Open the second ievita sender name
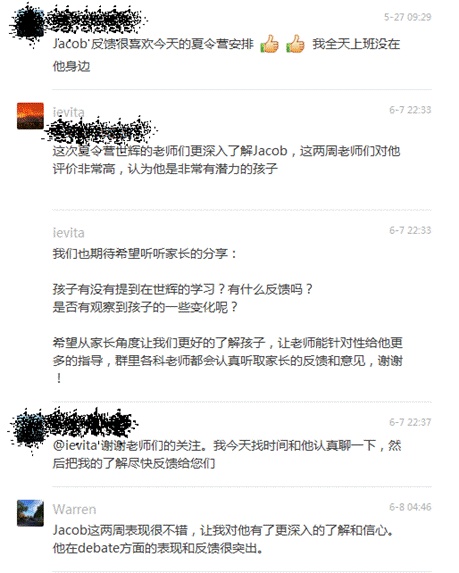This screenshot has height=573, width=459. pos(68,233)
